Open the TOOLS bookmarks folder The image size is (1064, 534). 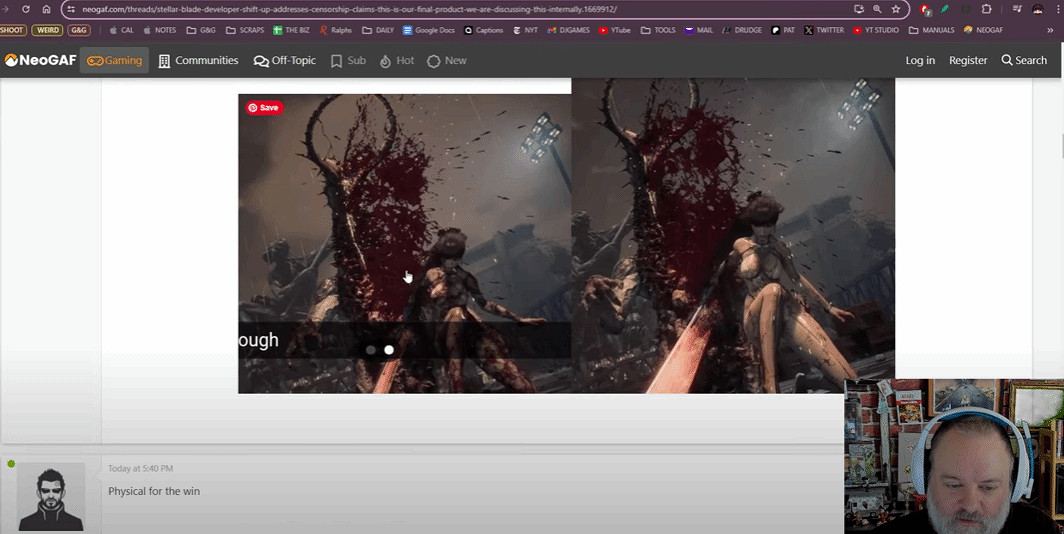tap(658, 30)
